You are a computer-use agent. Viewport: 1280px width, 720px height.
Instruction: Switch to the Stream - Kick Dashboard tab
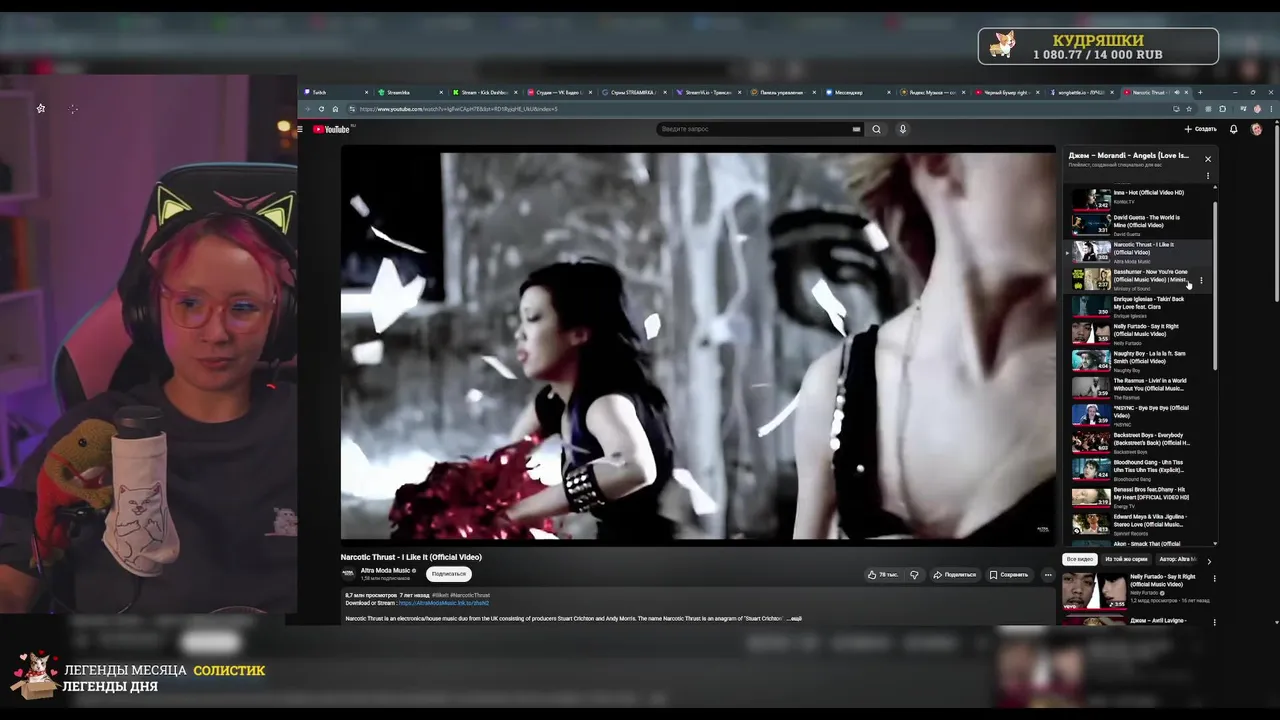(485, 92)
